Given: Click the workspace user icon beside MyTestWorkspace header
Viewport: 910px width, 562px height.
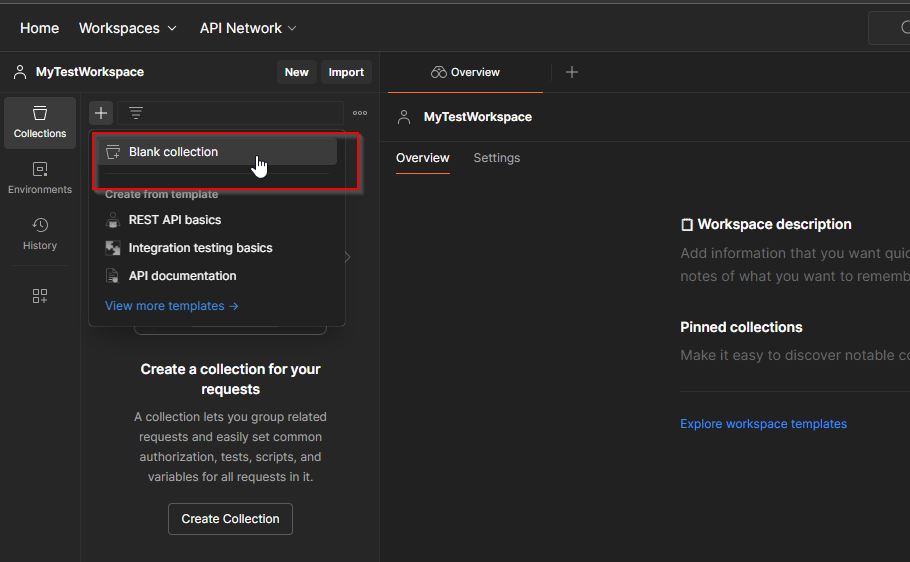Looking at the screenshot, I should point(20,72).
